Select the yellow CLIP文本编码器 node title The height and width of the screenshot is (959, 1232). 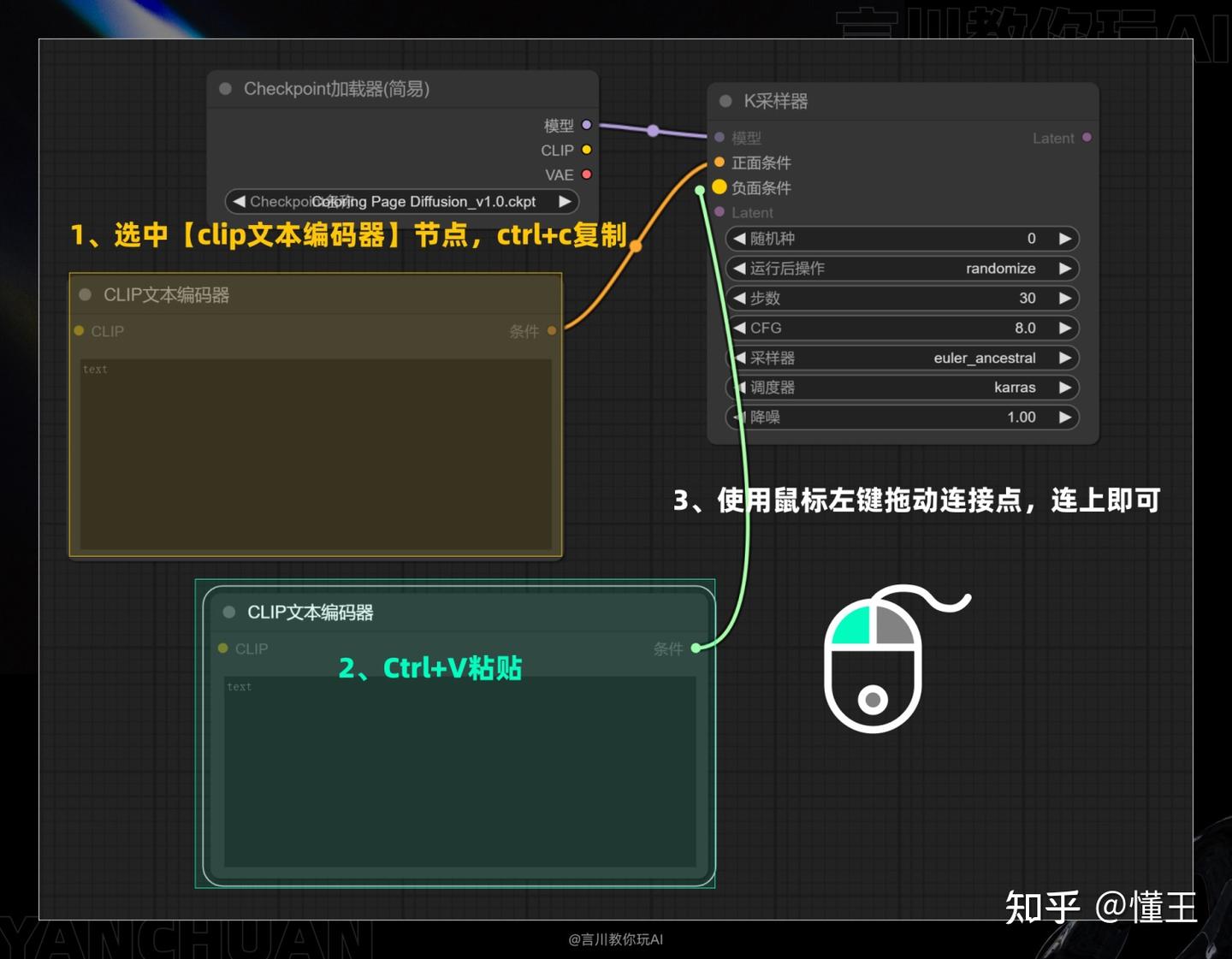coord(166,294)
